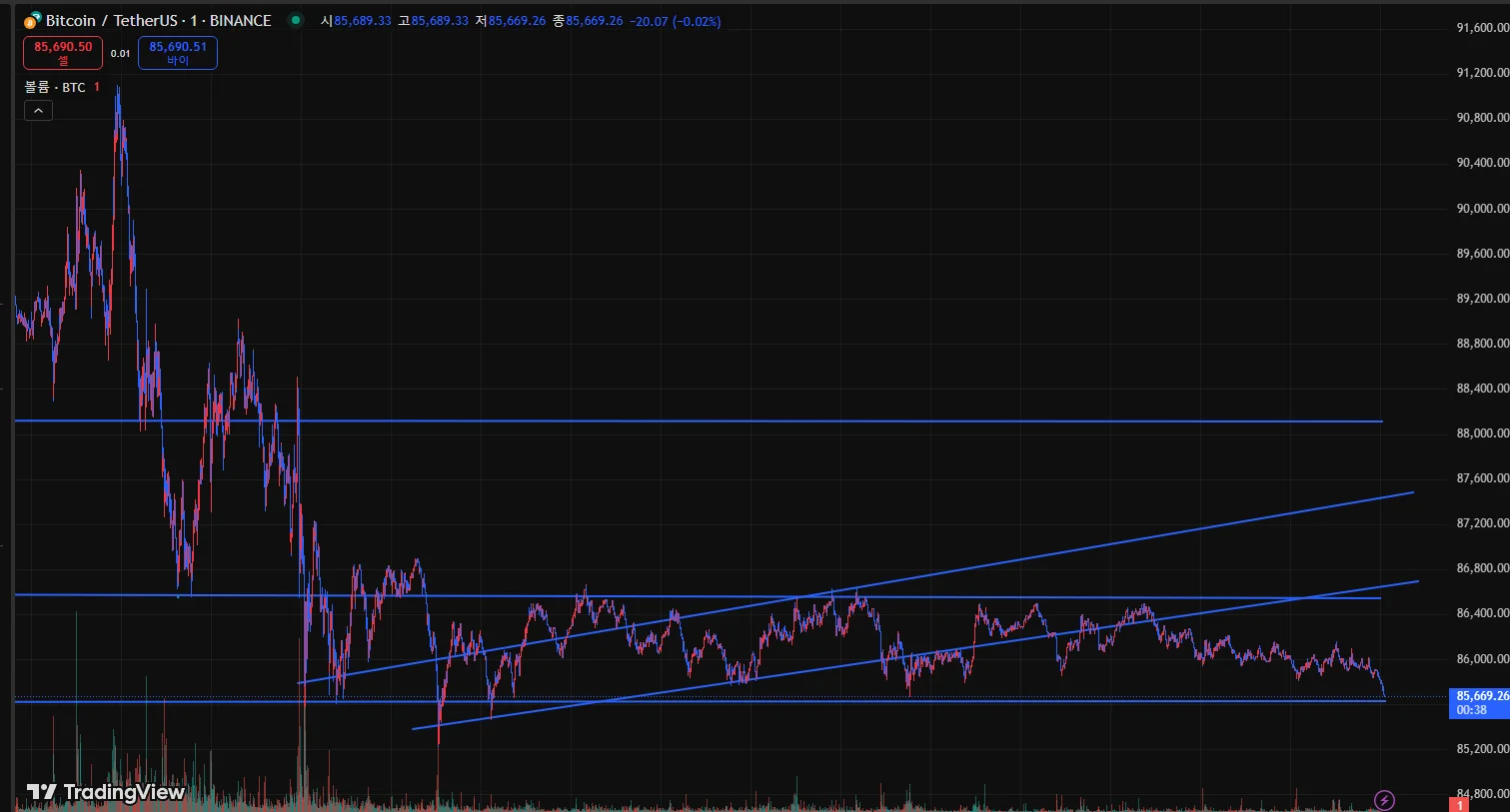Click the 86,400.00 price axis label
Screen dimensions: 1510x812
[1482, 613]
